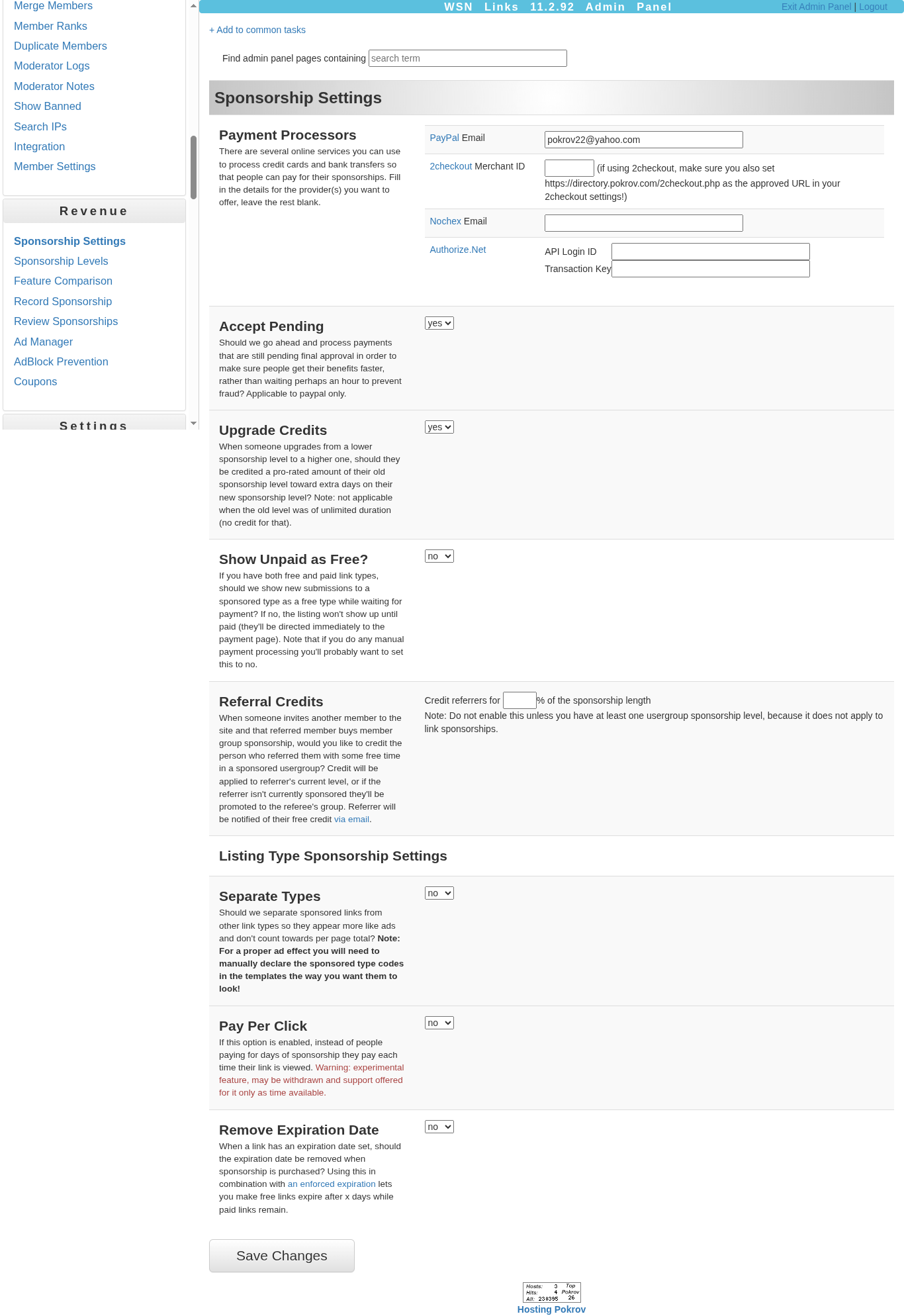This screenshot has height=1316, width=904.
Task: Click Add to common tasks
Action: pos(257,30)
